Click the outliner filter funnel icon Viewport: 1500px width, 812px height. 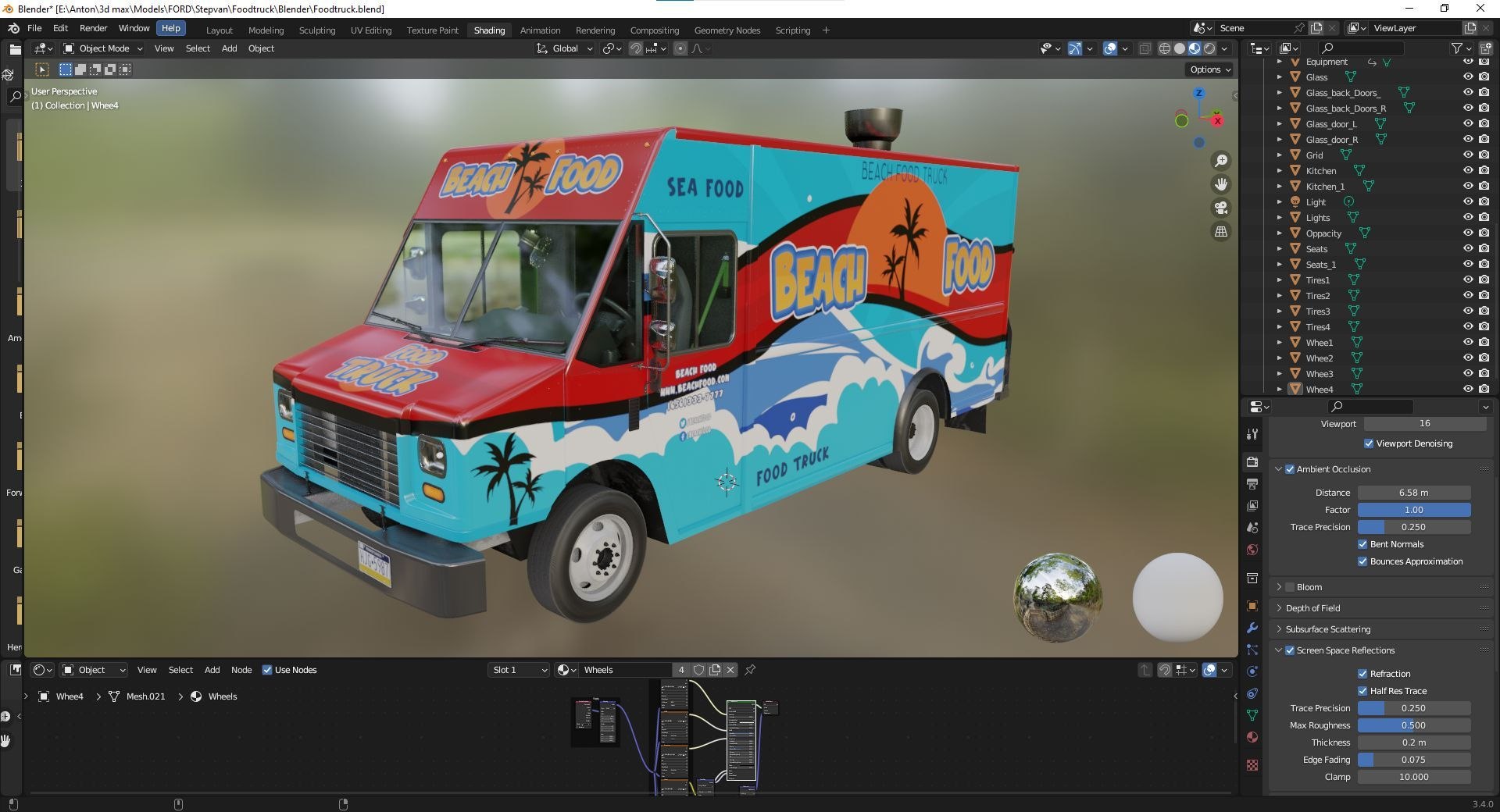point(1456,48)
